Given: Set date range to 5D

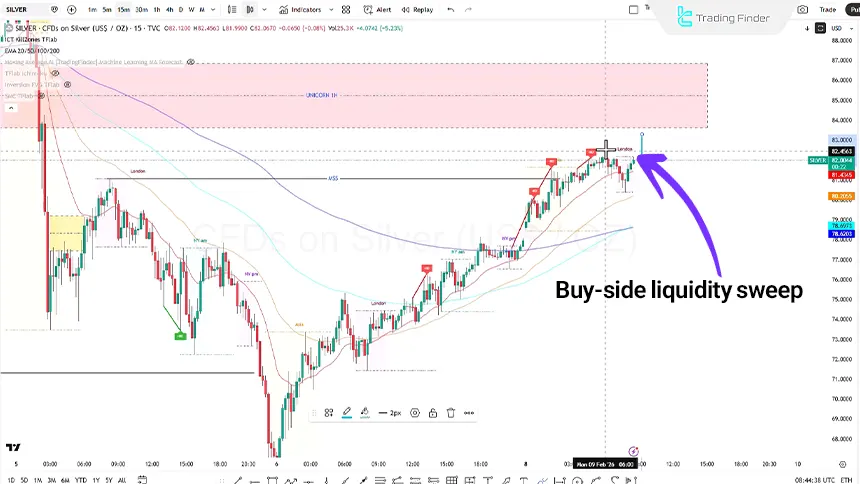Looking at the screenshot, I should [x=24, y=480].
